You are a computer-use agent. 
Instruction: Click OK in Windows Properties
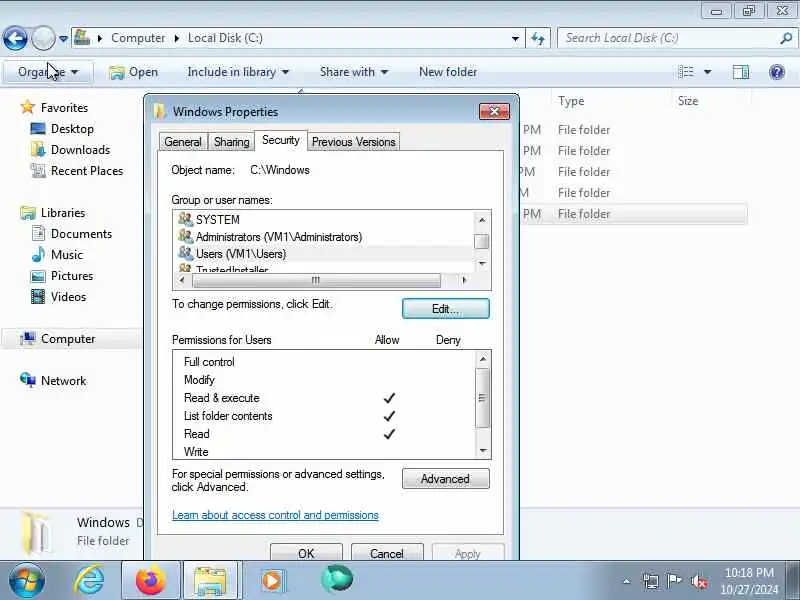coord(306,553)
